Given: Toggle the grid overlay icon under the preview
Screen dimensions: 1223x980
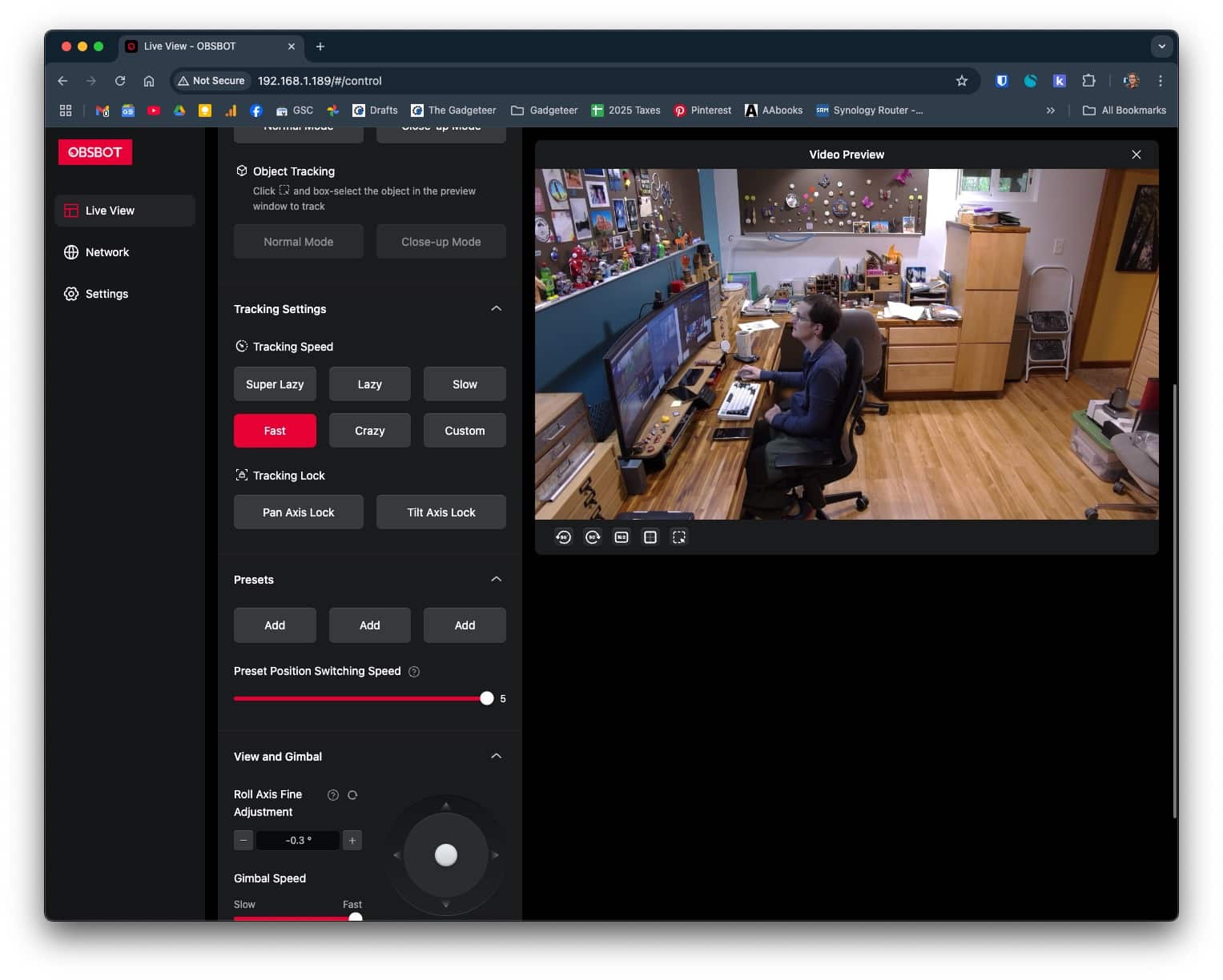Looking at the screenshot, I should pos(650,537).
